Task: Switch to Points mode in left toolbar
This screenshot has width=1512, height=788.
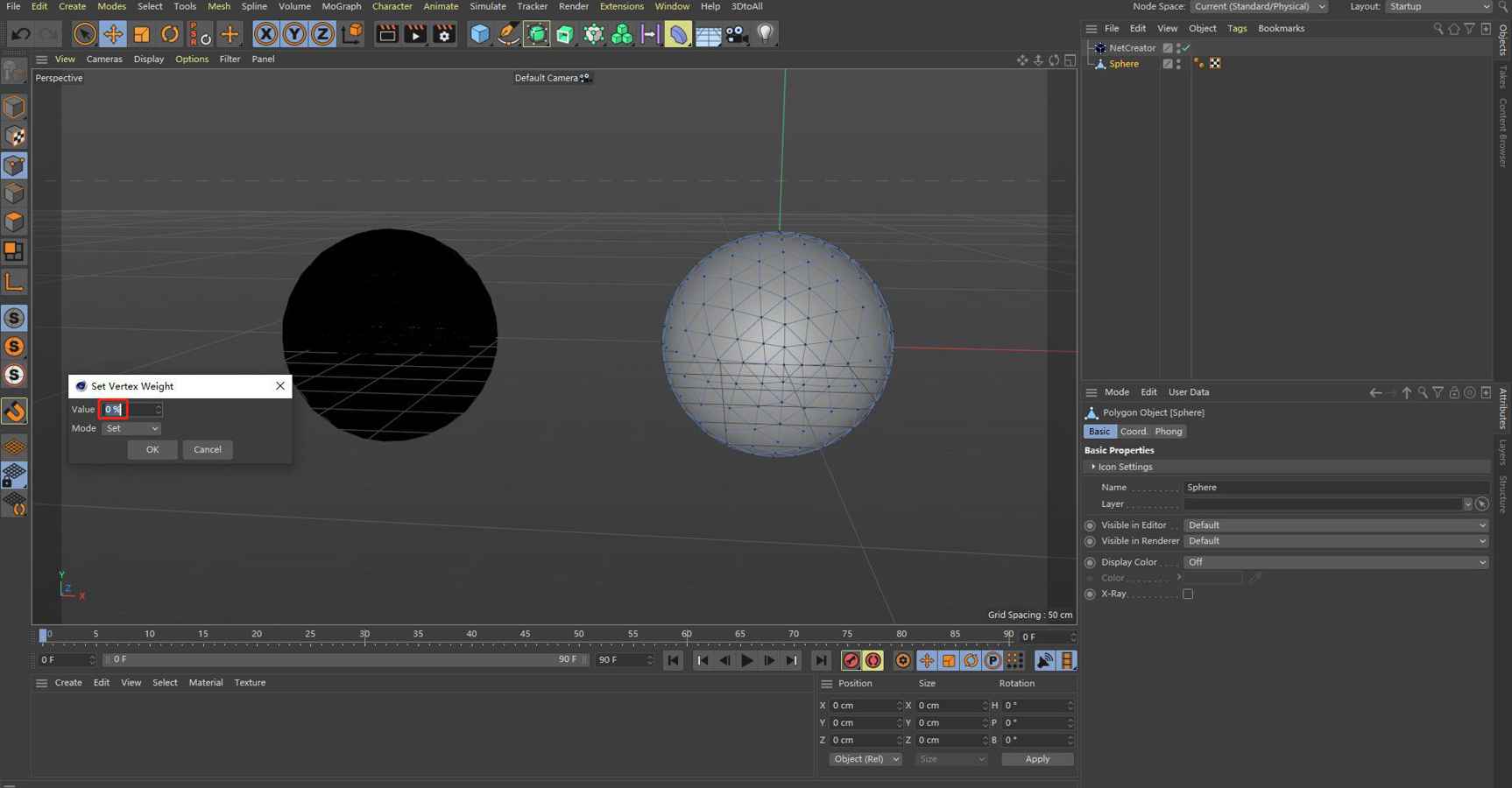Action: [x=14, y=165]
